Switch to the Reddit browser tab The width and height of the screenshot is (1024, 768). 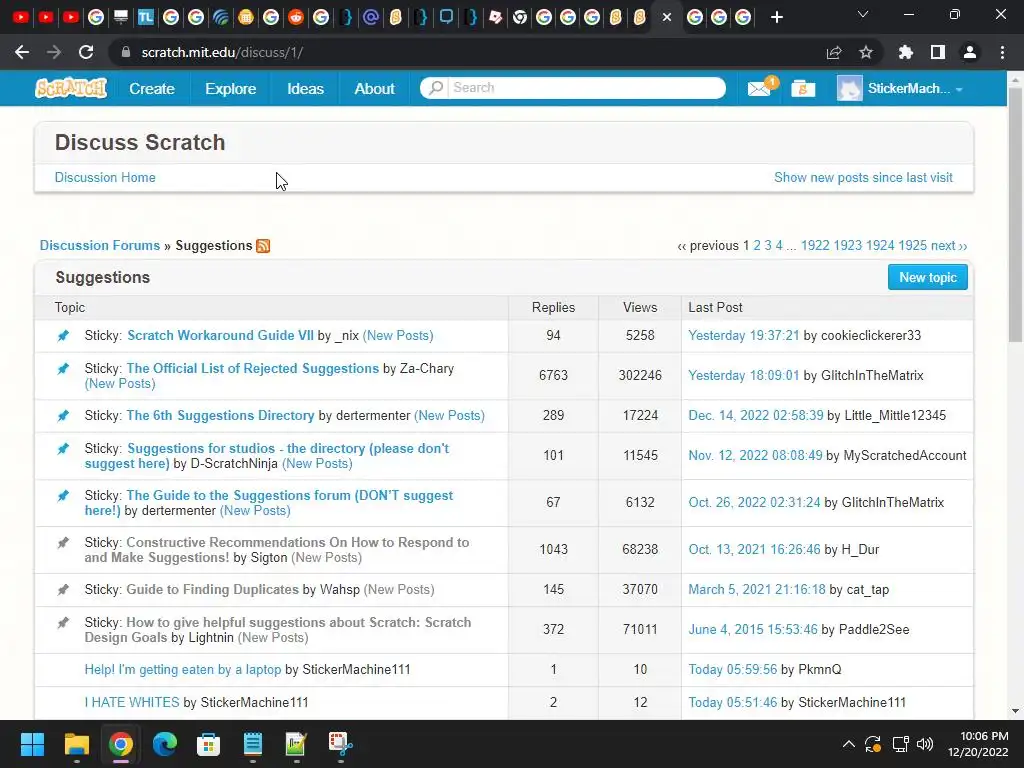(296, 18)
